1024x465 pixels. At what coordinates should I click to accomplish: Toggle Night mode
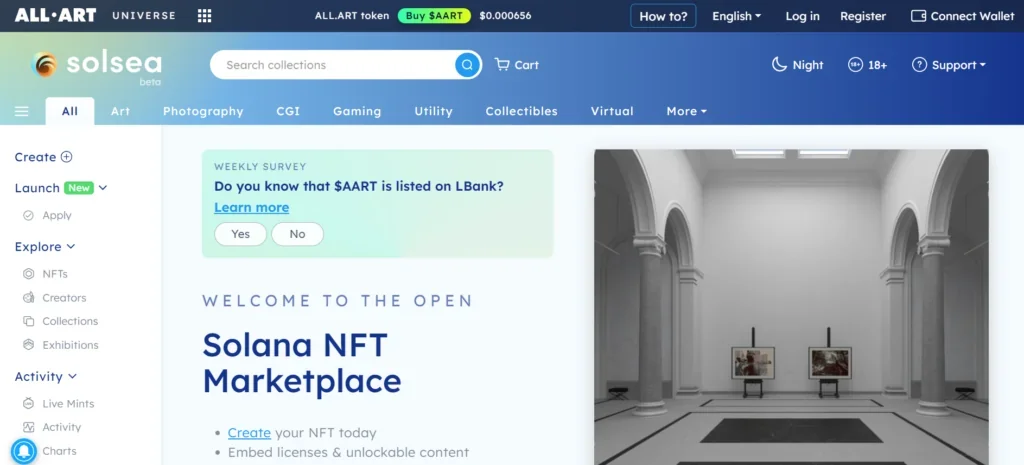[x=797, y=65]
